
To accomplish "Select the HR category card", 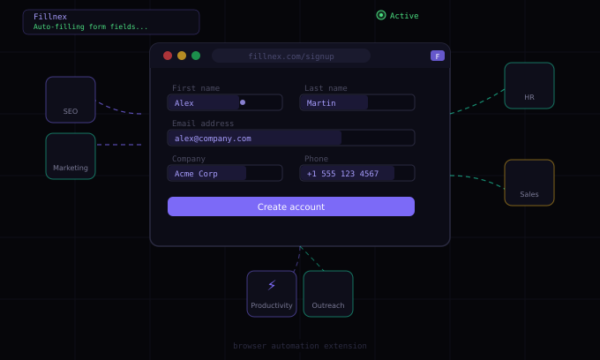I will click(x=529, y=86).
